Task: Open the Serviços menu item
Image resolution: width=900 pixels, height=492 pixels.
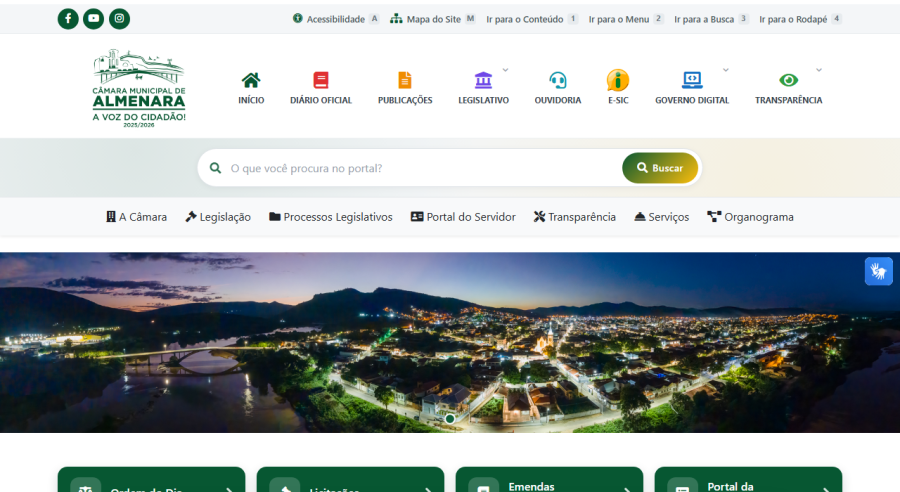Action: [x=661, y=217]
